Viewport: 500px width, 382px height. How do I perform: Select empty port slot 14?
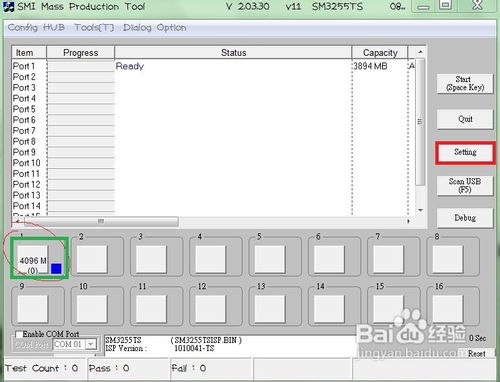(x=329, y=309)
